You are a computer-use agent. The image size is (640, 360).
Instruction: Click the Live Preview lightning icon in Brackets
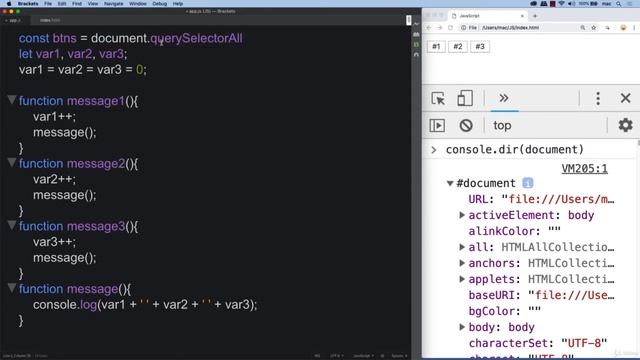[416, 24]
